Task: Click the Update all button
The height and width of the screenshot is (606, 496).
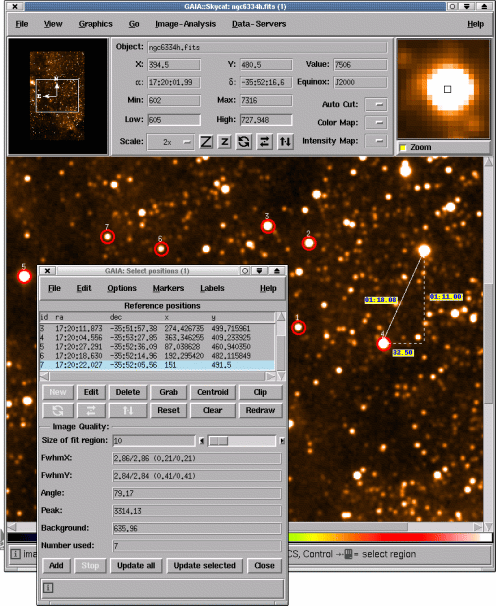Action: [x=136, y=565]
